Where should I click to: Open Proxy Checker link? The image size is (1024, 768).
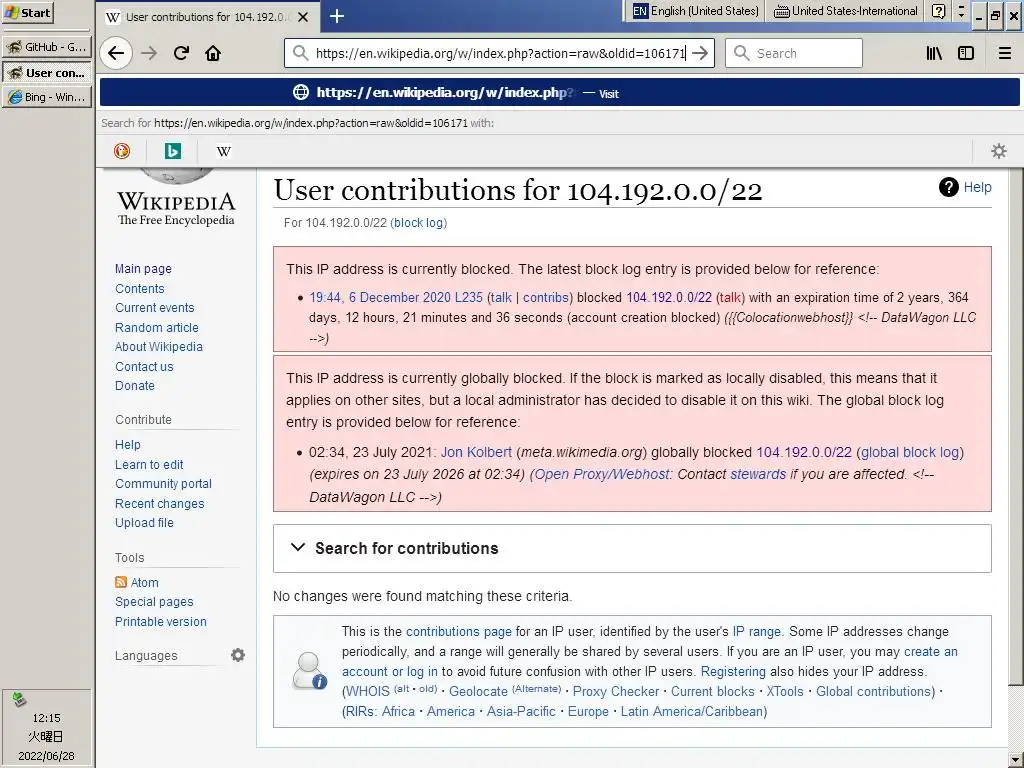(x=615, y=692)
